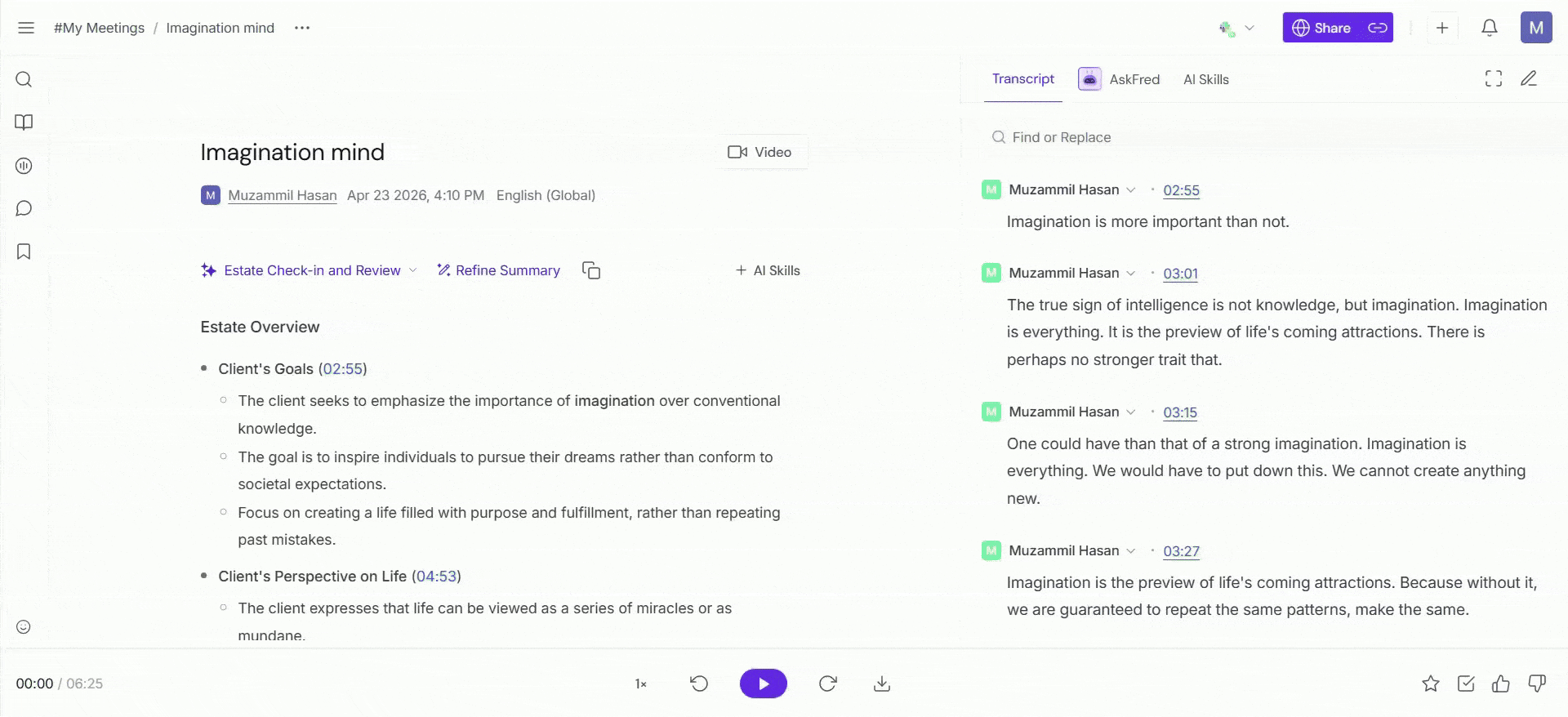Screen dimensions: 1568x717
Task: Expand speaker dropdown at 02:55
Action: coord(1131,189)
